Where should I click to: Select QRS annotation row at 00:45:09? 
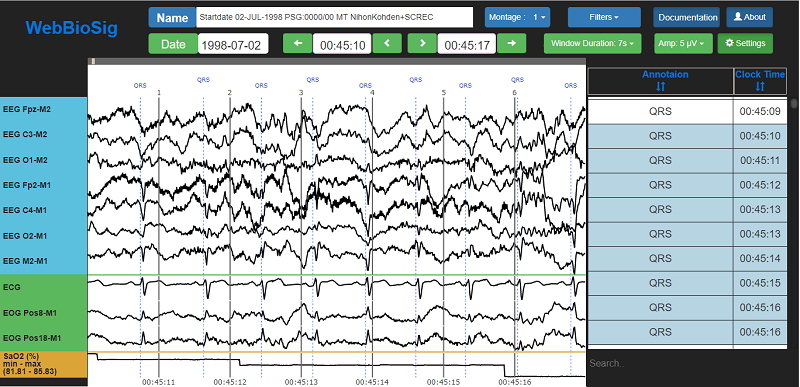tap(687, 112)
